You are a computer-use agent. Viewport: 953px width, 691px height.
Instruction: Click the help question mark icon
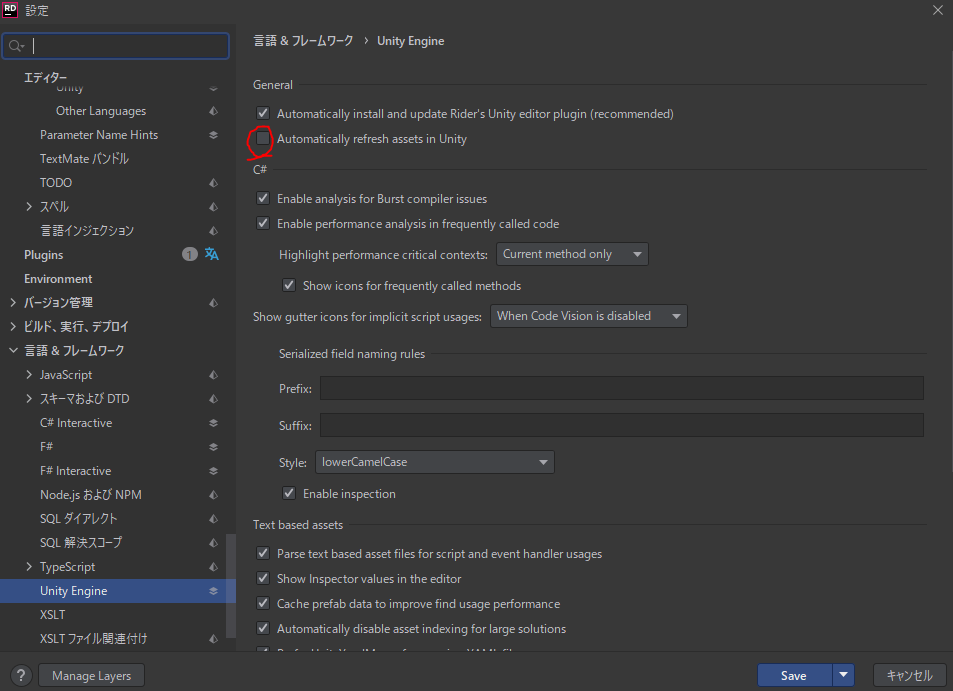pyautogui.click(x=21, y=676)
